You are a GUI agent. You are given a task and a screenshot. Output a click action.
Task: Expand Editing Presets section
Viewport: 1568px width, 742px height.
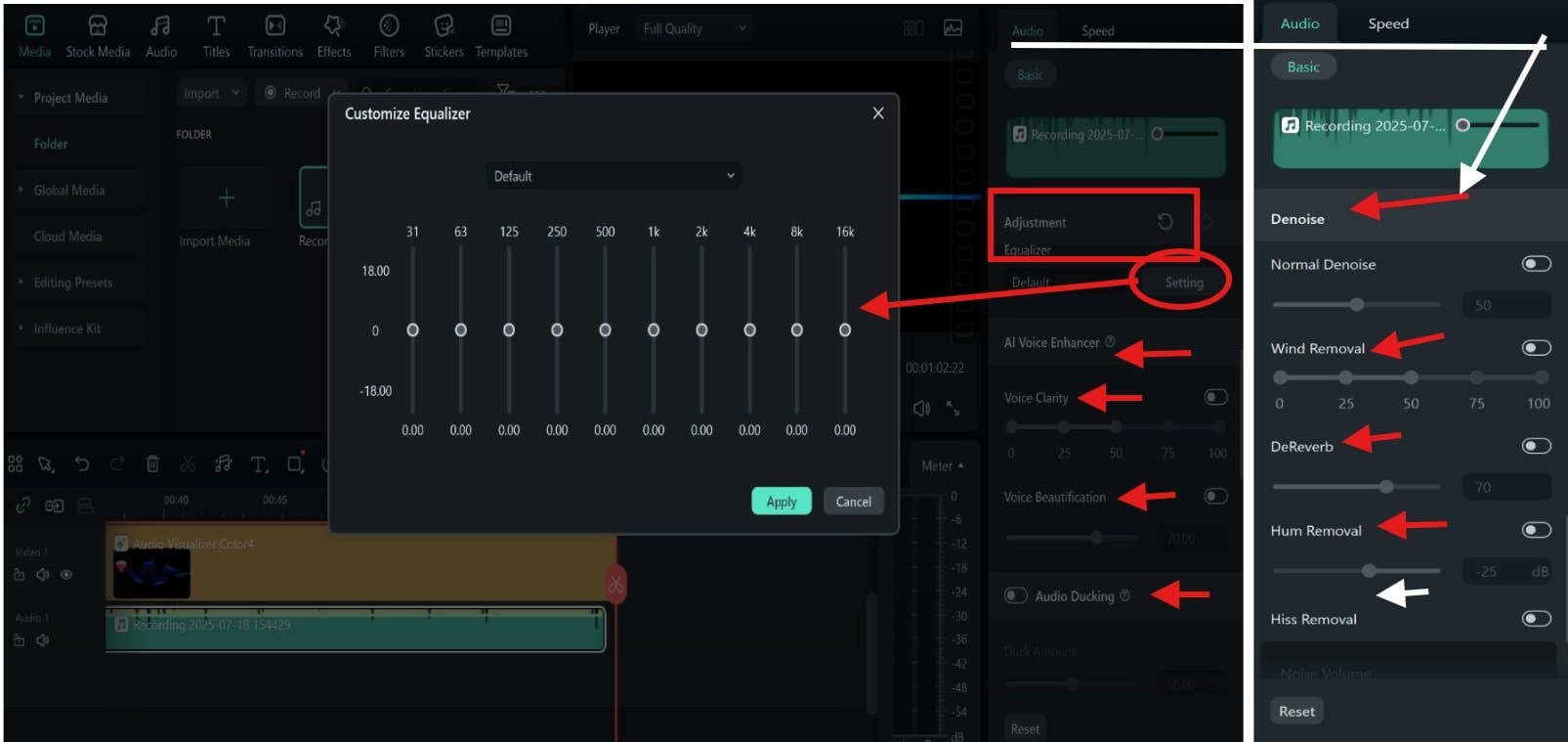click(x=21, y=282)
